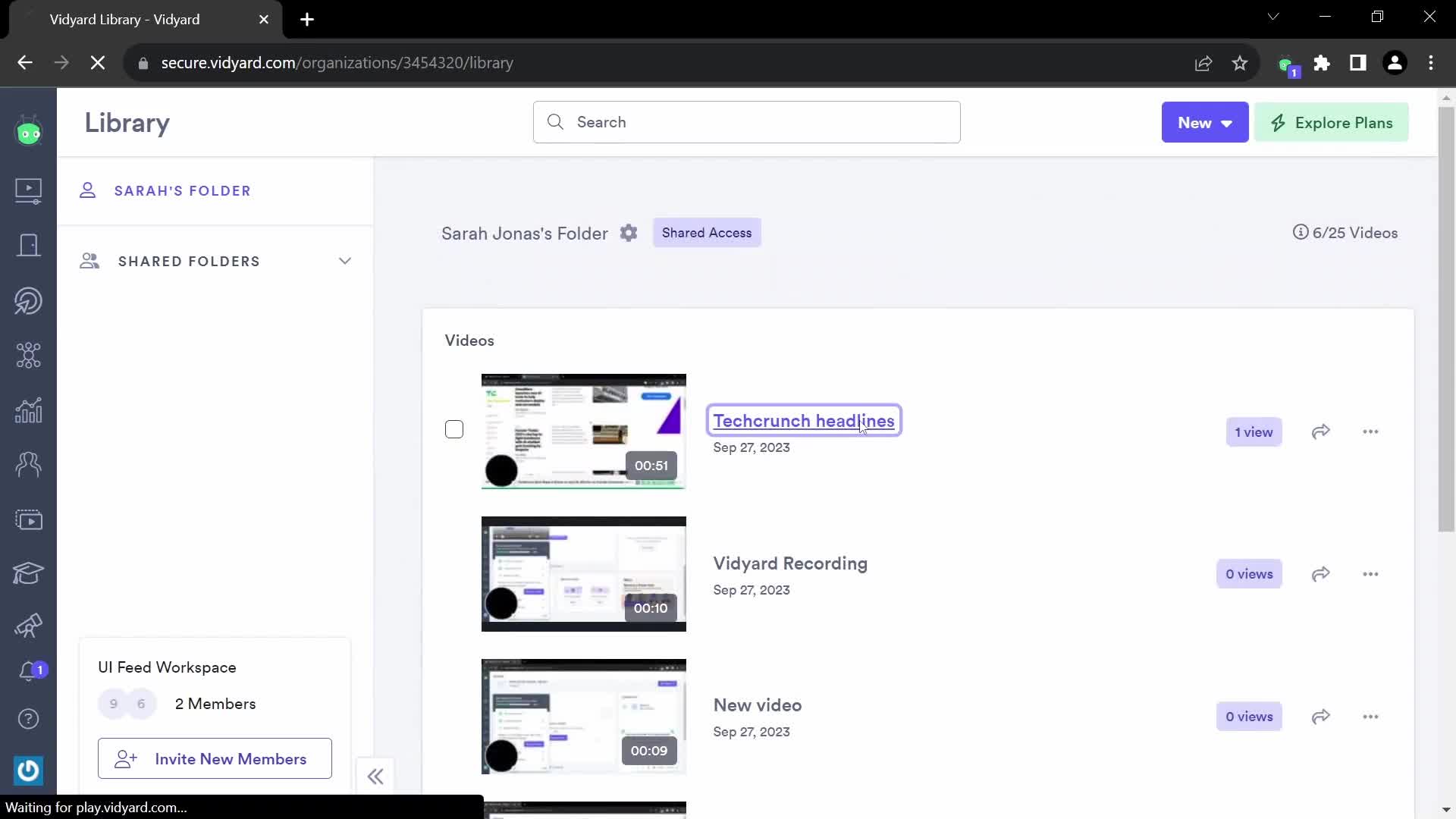The height and width of the screenshot is (819, 1456).
Task: Bookmark this page with the star icon
Action: point(1240,63)
